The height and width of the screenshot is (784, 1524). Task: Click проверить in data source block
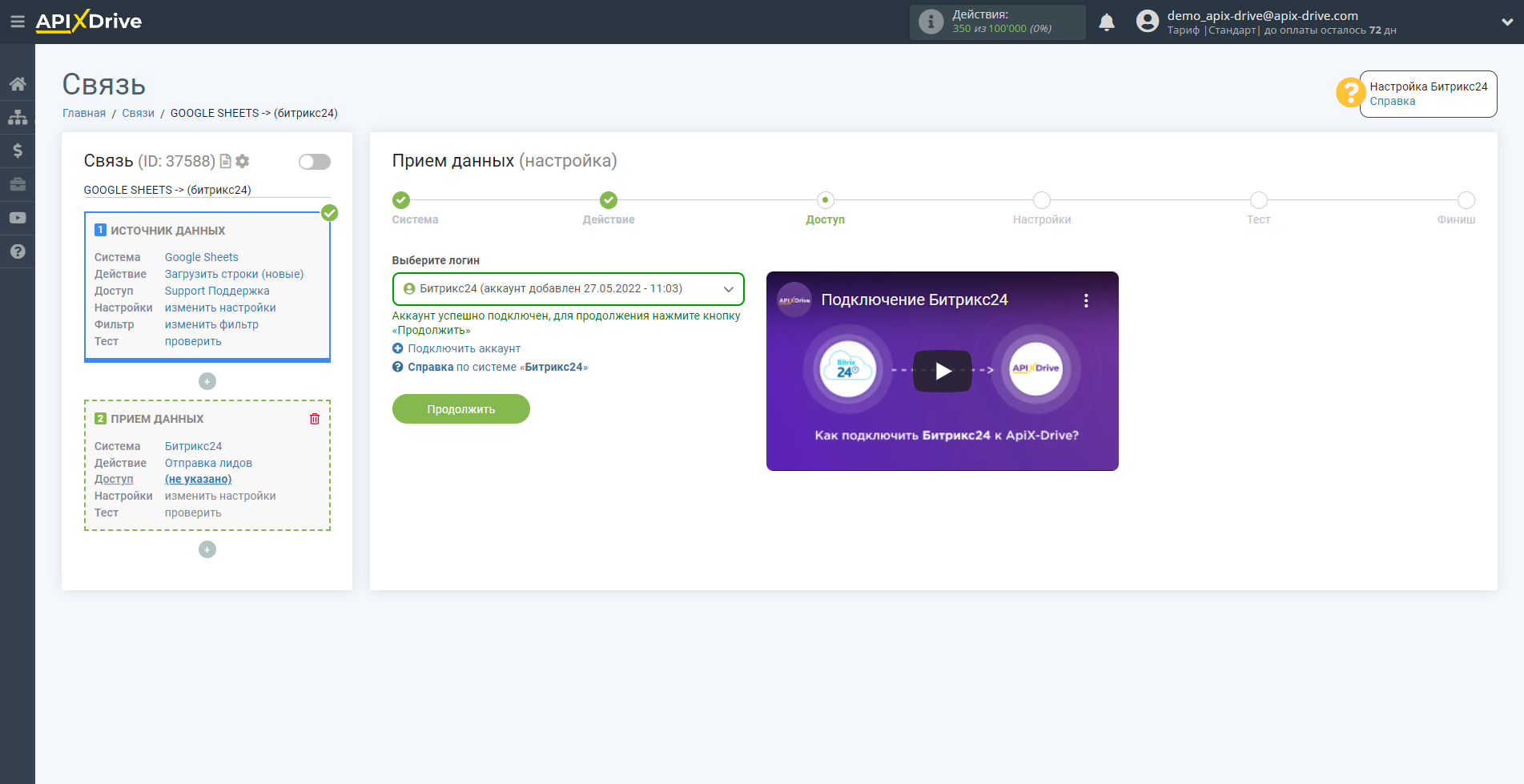click(x=193, y=341)
